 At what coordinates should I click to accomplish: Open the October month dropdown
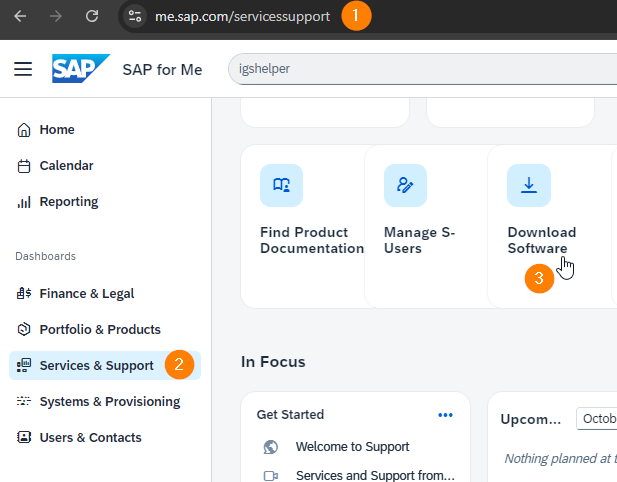pyautogui.click(x=597, y=419)
